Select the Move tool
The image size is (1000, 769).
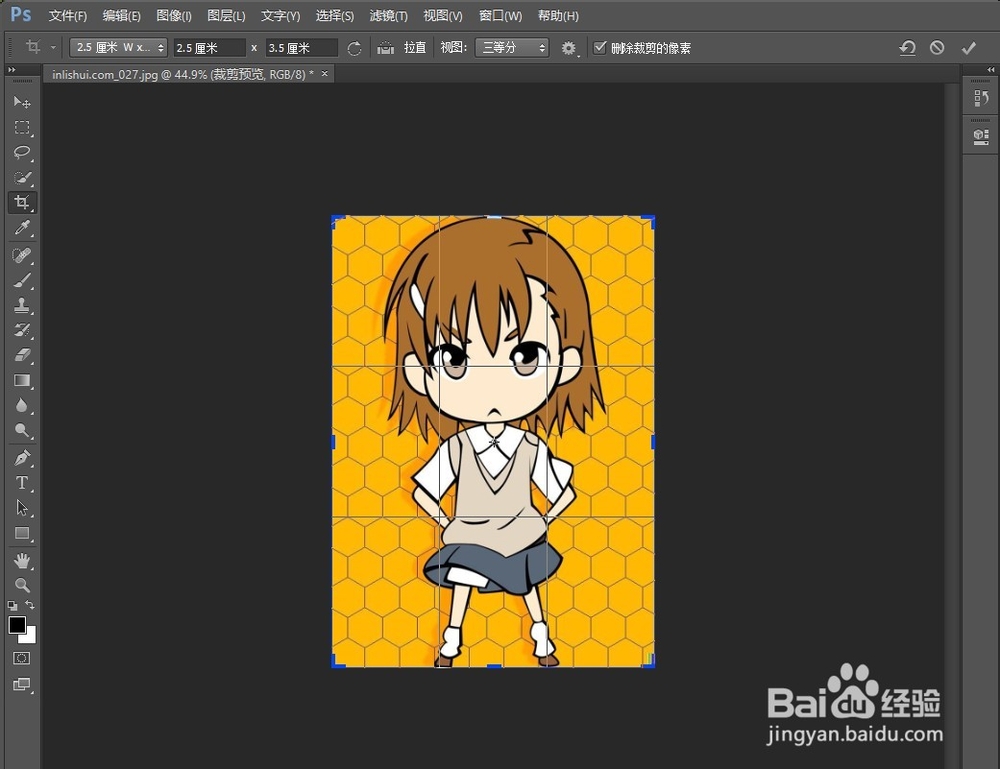tap(22, 101)
